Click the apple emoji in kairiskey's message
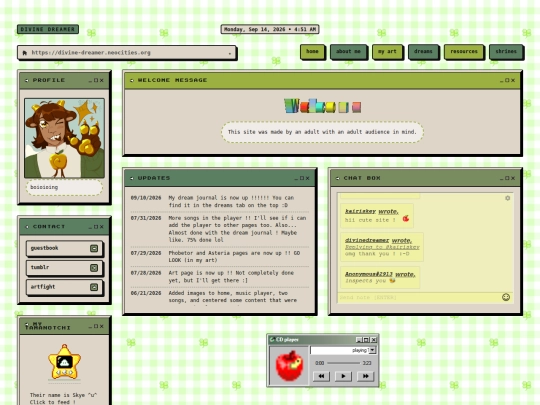 [406, 218]
